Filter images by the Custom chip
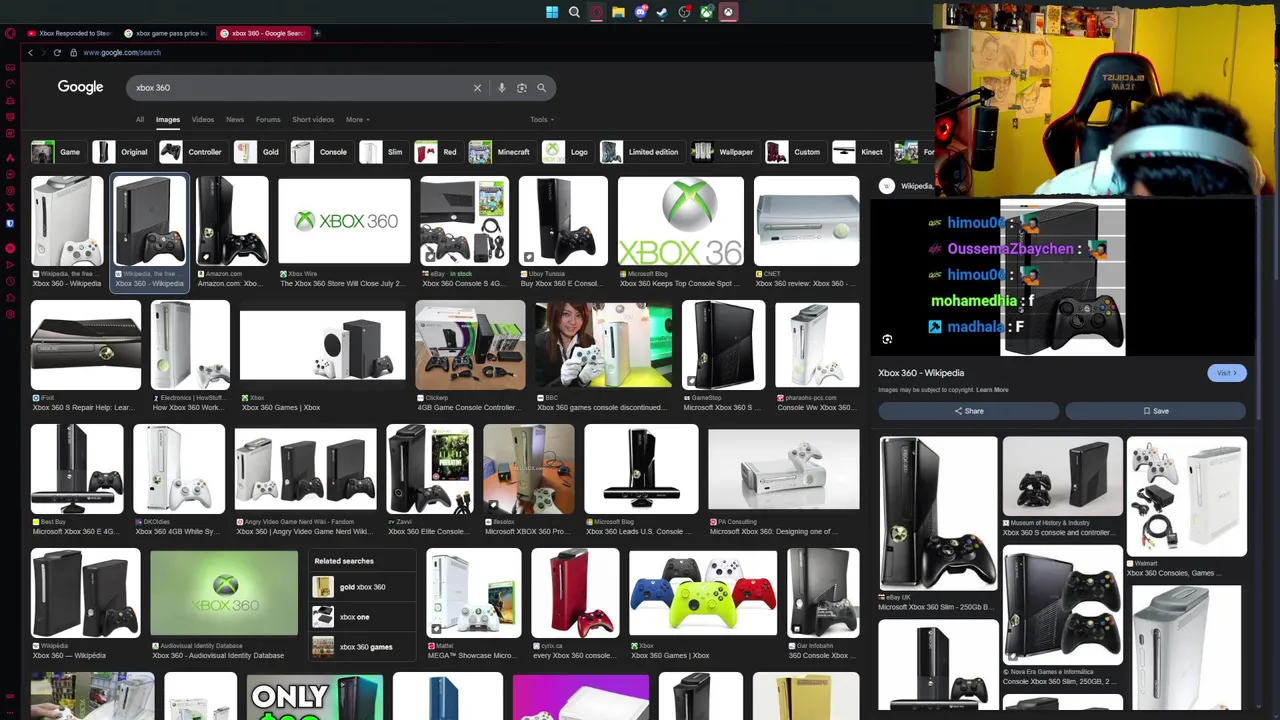1280x720 pixels. [795, 152]
